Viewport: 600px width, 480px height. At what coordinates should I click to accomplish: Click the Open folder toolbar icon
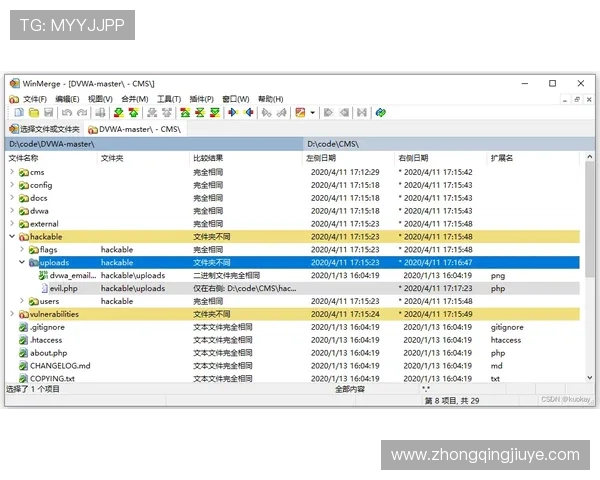[34, 113]
